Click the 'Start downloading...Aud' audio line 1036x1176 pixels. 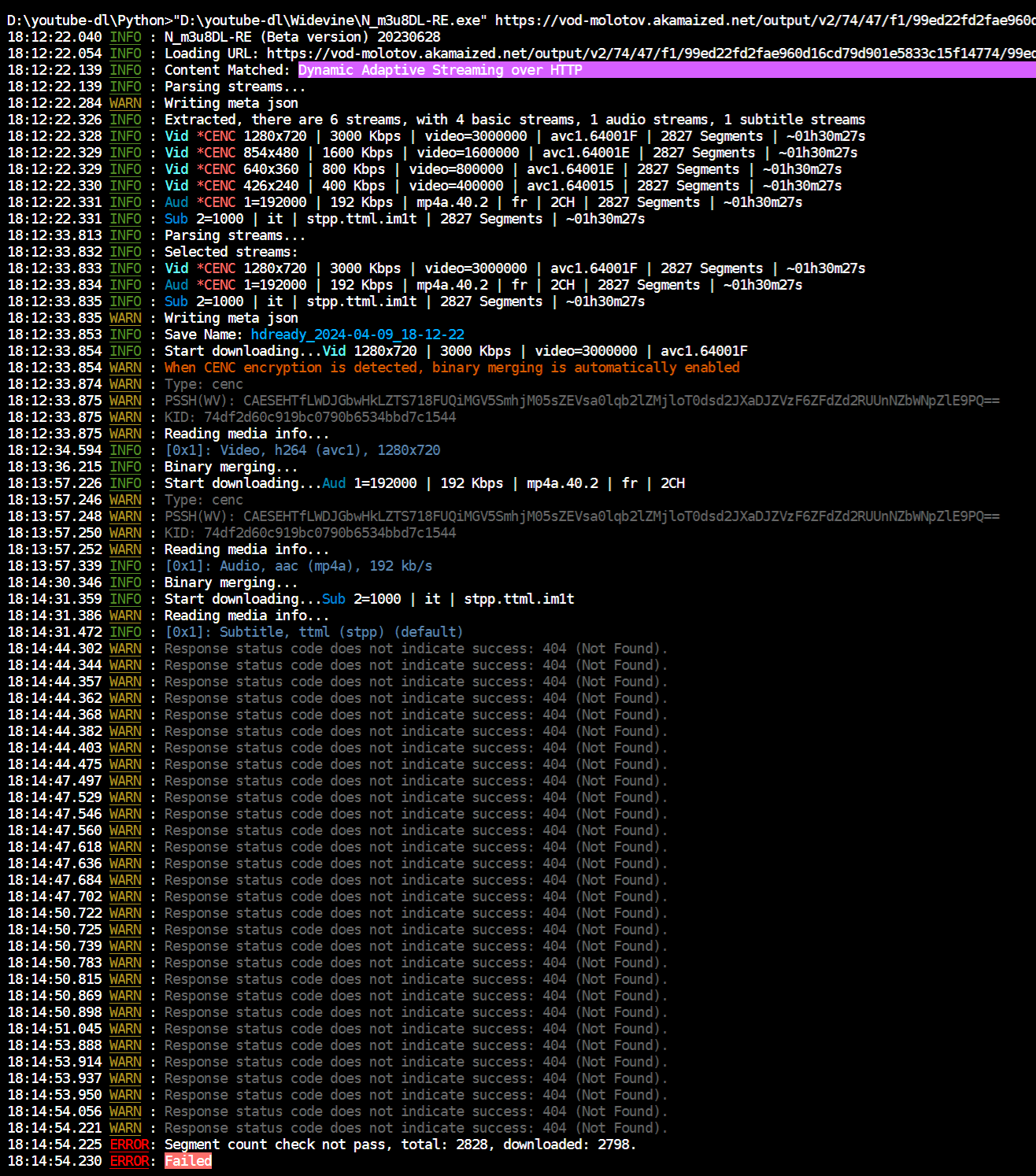click(424, 483)
